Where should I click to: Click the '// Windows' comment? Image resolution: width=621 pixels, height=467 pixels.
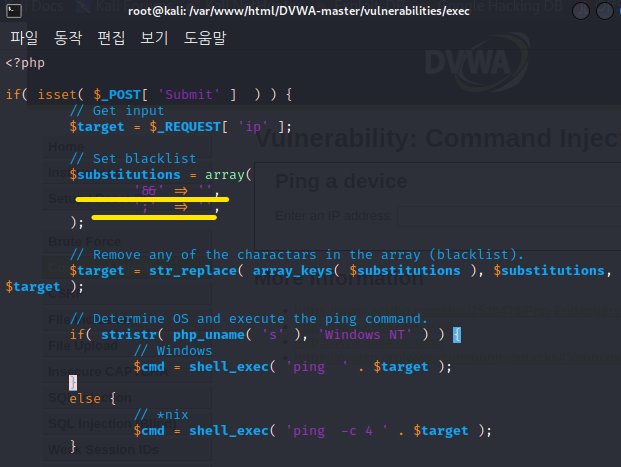pyautogui.click(x=173, y=351)
